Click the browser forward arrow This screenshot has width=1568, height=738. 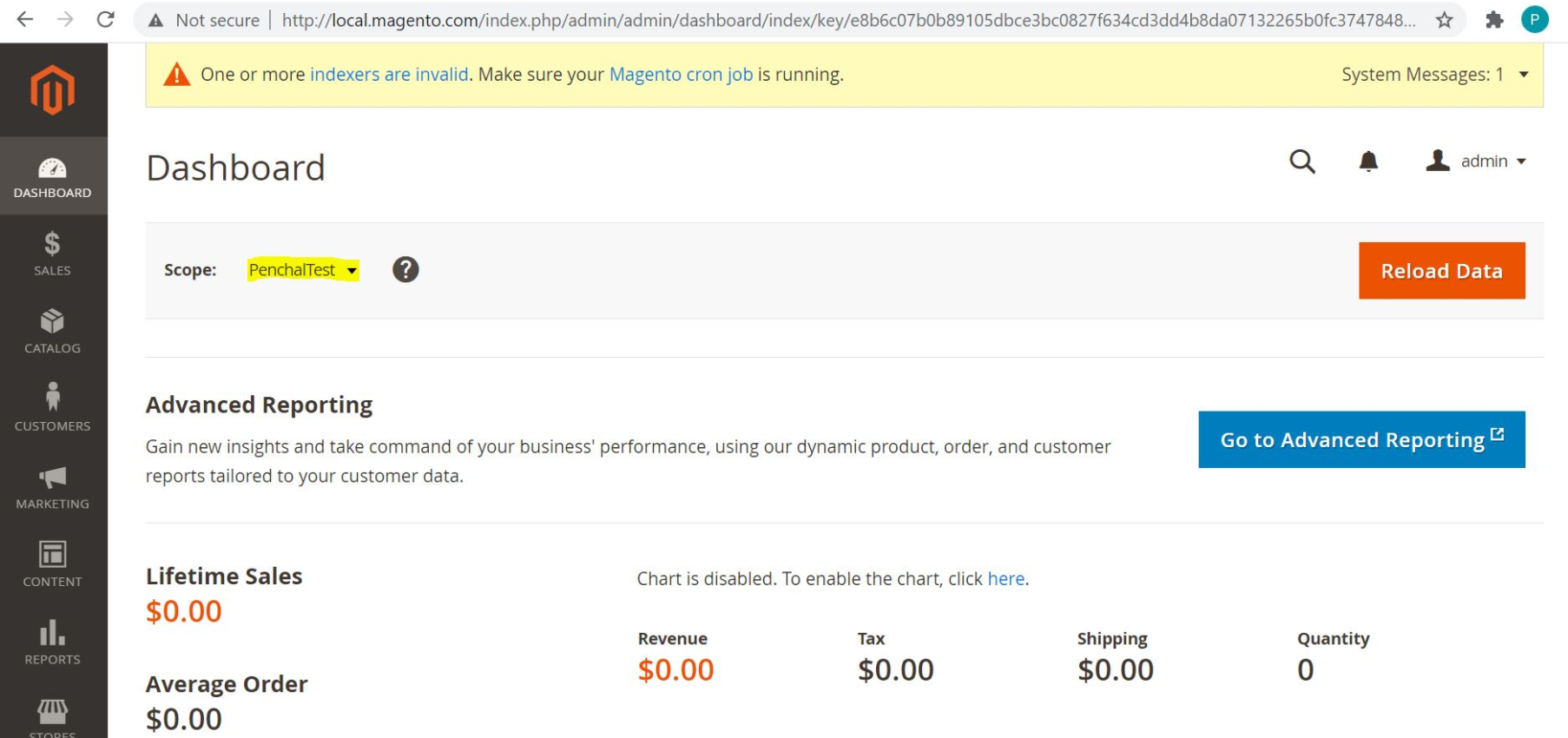(65, 19)
